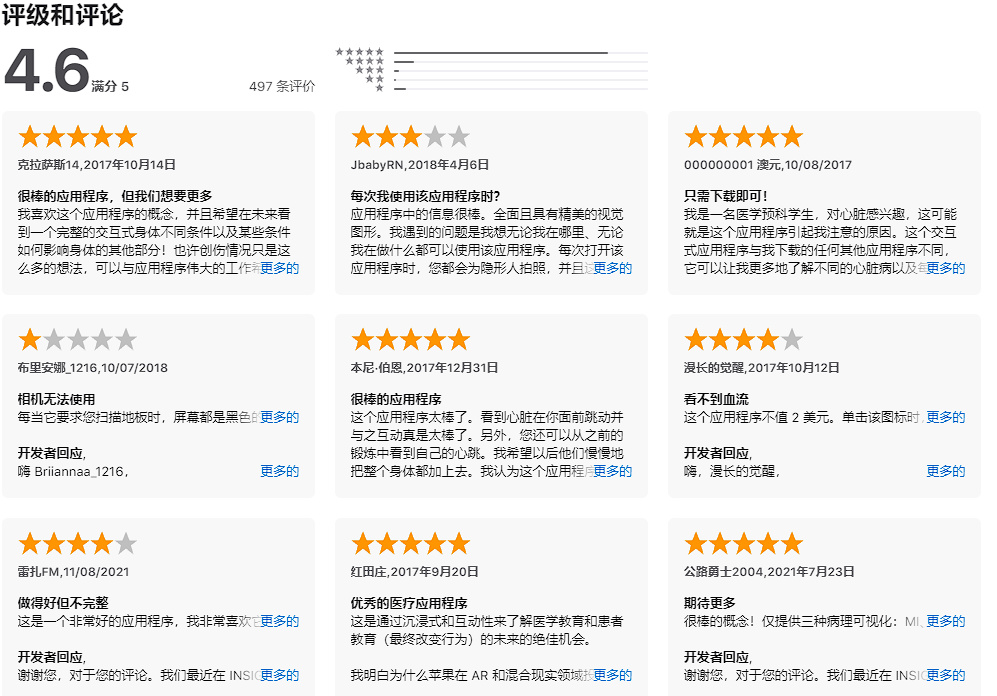
Task: Click the 497 条评价 ratings count
Action: pos(282,86)
